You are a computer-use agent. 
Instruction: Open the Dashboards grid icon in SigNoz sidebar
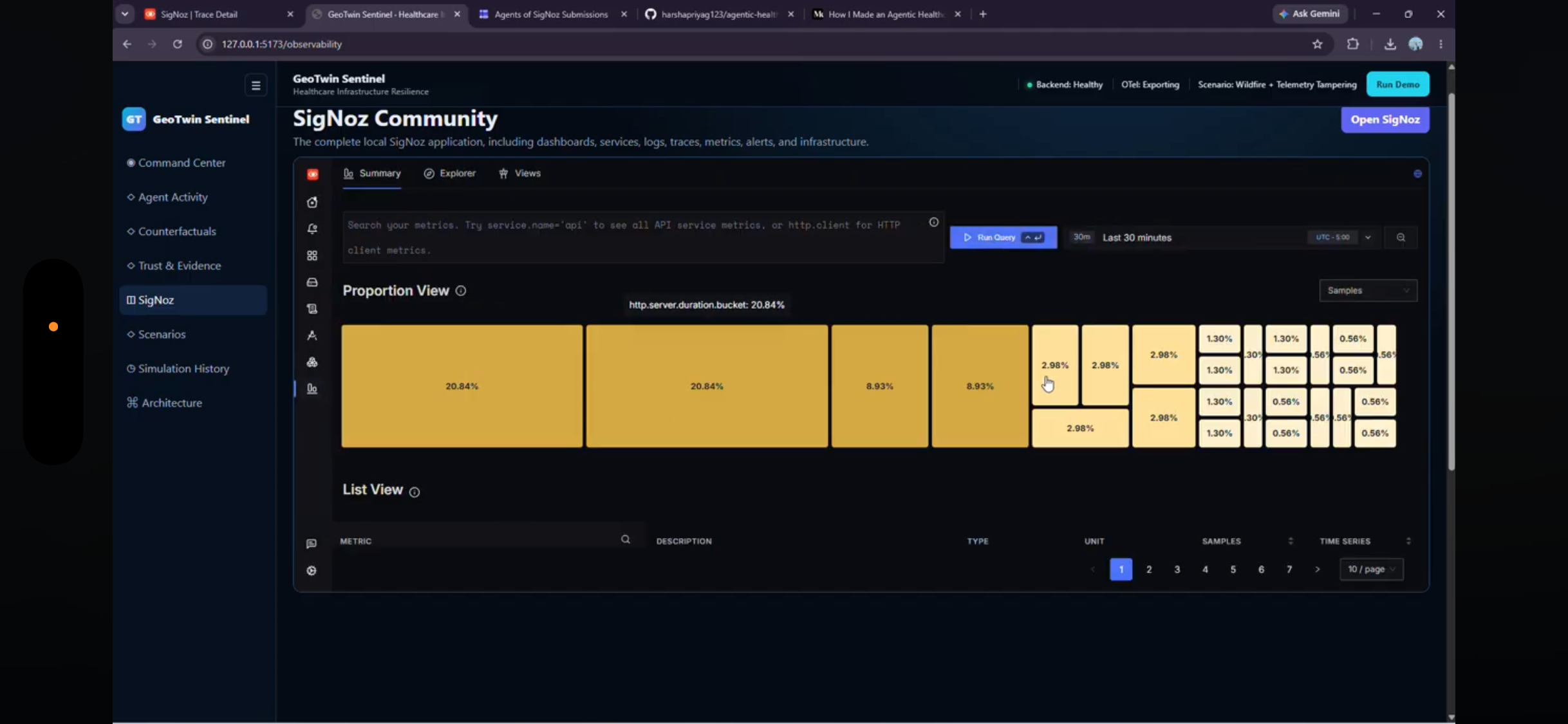[x=312, y=255]
